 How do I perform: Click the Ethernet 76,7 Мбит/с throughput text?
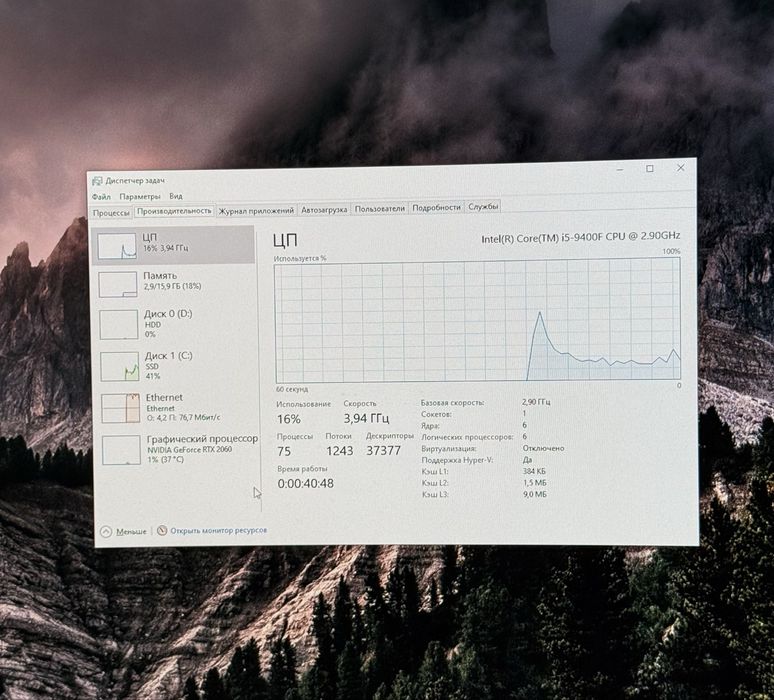(183, 418)
